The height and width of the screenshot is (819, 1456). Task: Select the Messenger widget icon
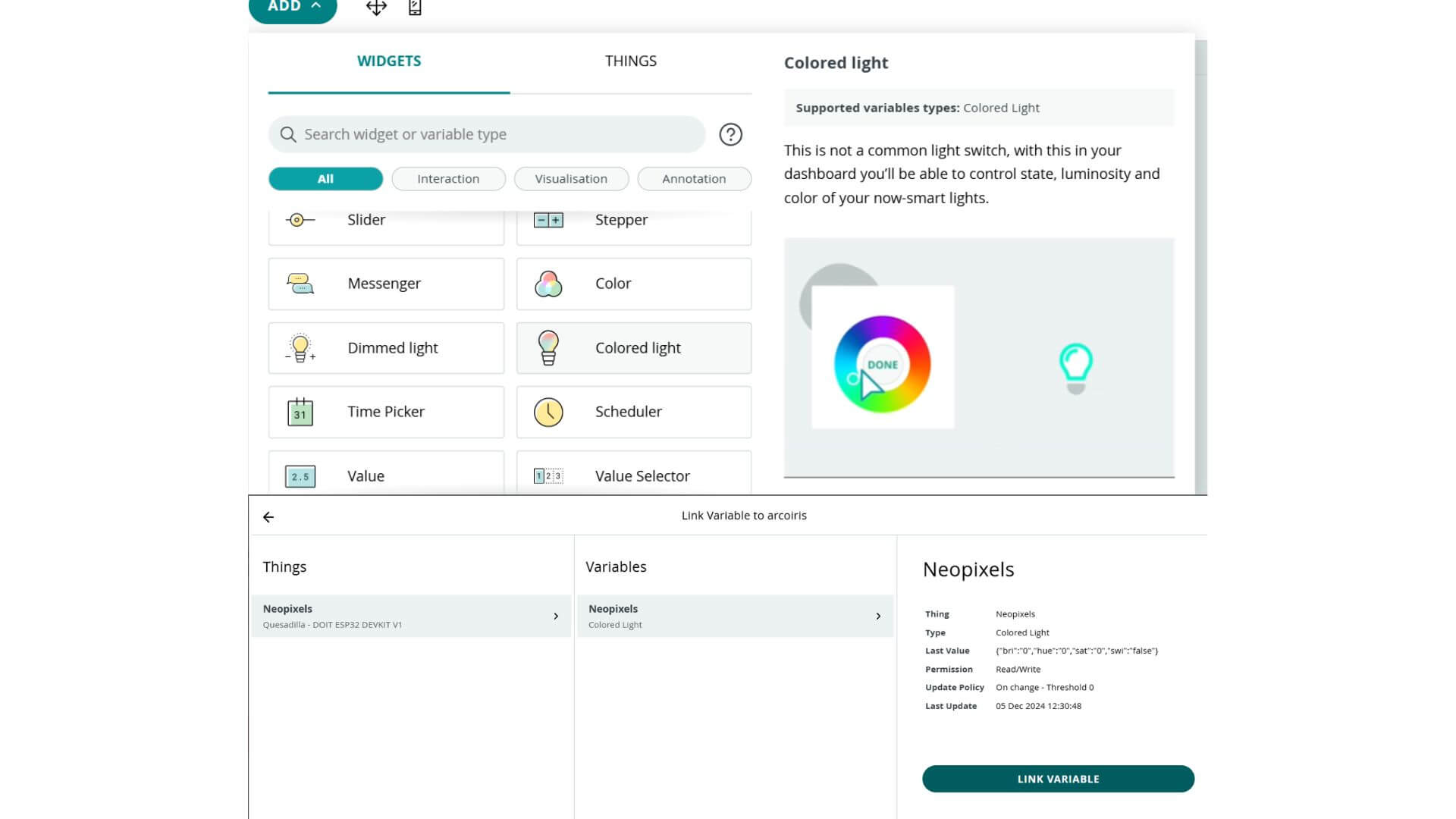pyautogui.click(x=300, y=283)
